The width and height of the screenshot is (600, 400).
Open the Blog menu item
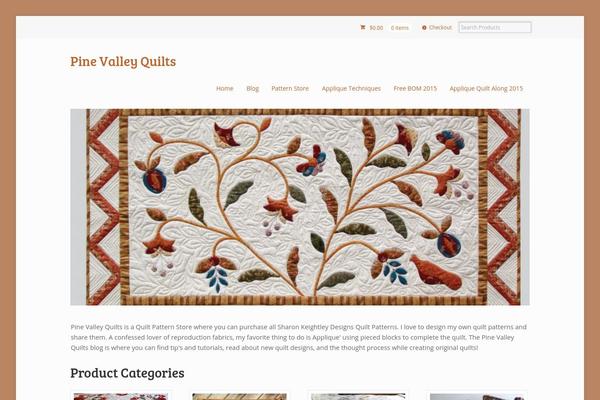[253, 88]
